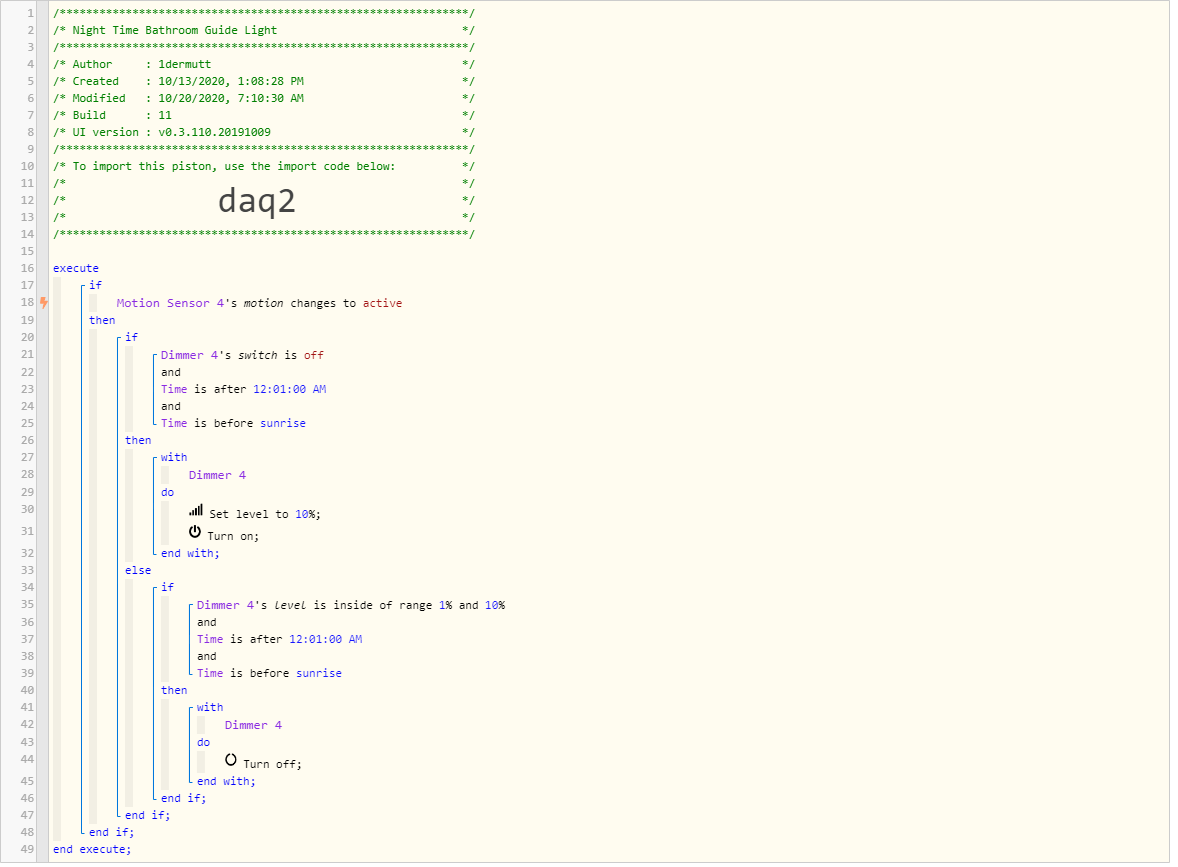Image resolution: width=1178 pixels, height=867 pixels.
Task: Click the Author 1dermutt comment line
Action: pos(264,65)
